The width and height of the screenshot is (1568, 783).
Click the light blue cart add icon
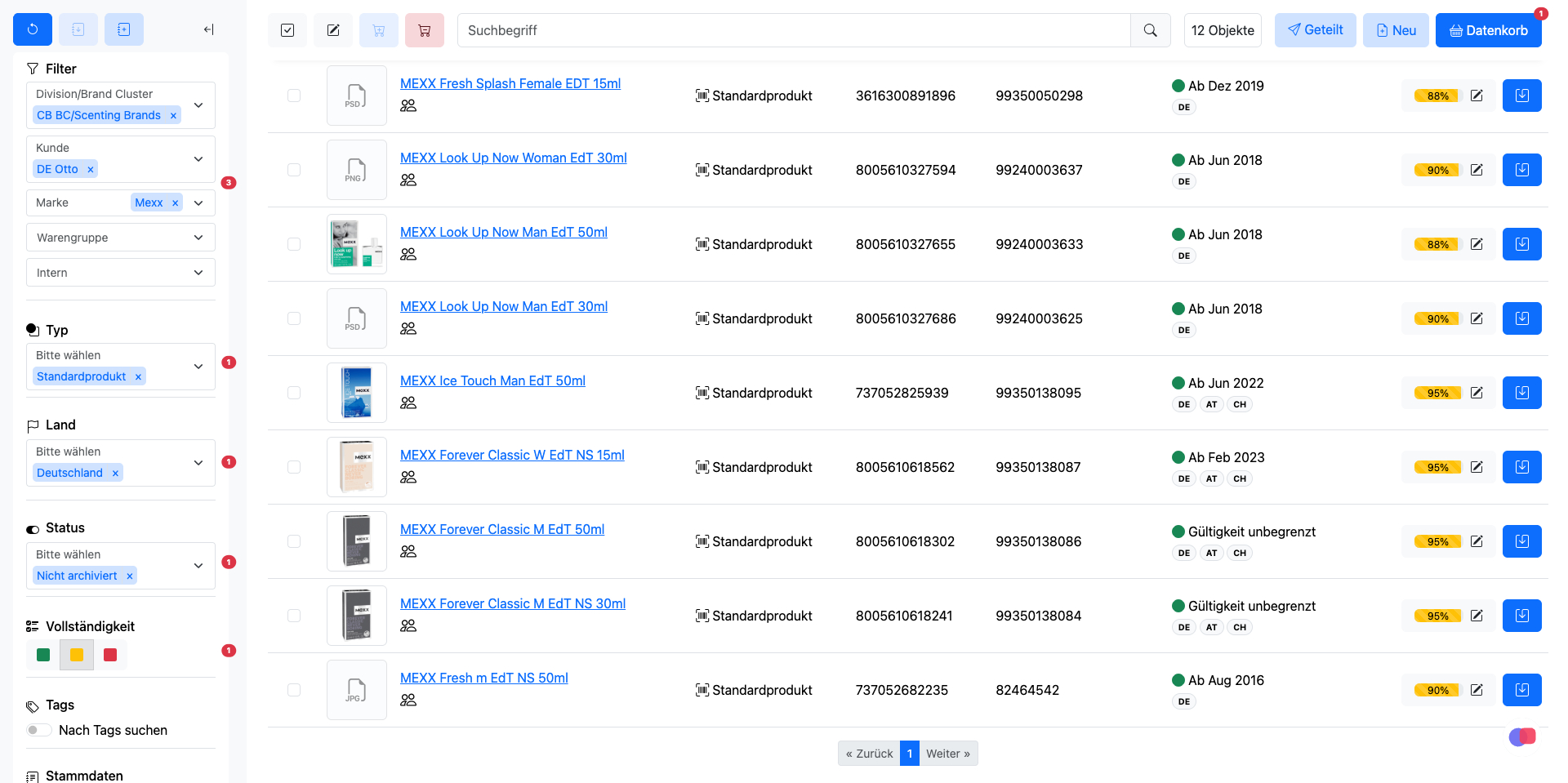pos(379,30)
